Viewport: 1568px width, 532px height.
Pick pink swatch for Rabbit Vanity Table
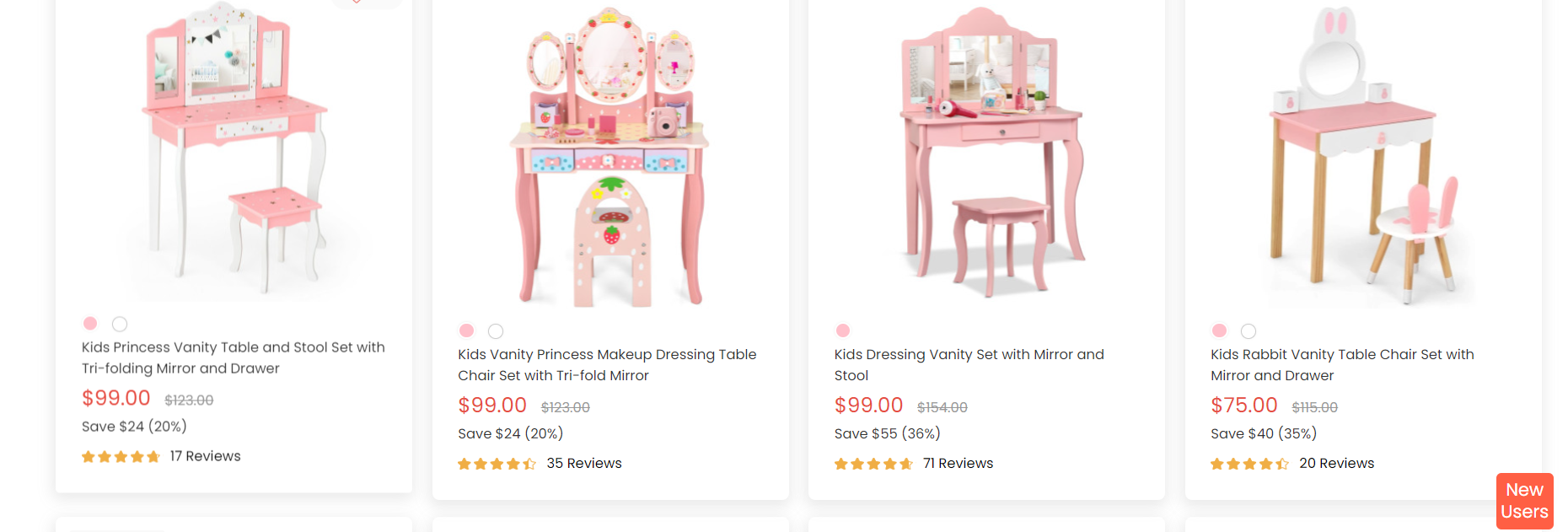(1219, 330)
